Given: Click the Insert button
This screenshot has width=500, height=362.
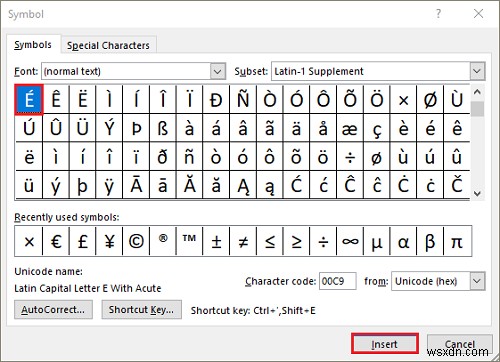Looking at the screenshot, I should [x=385, y=344].
